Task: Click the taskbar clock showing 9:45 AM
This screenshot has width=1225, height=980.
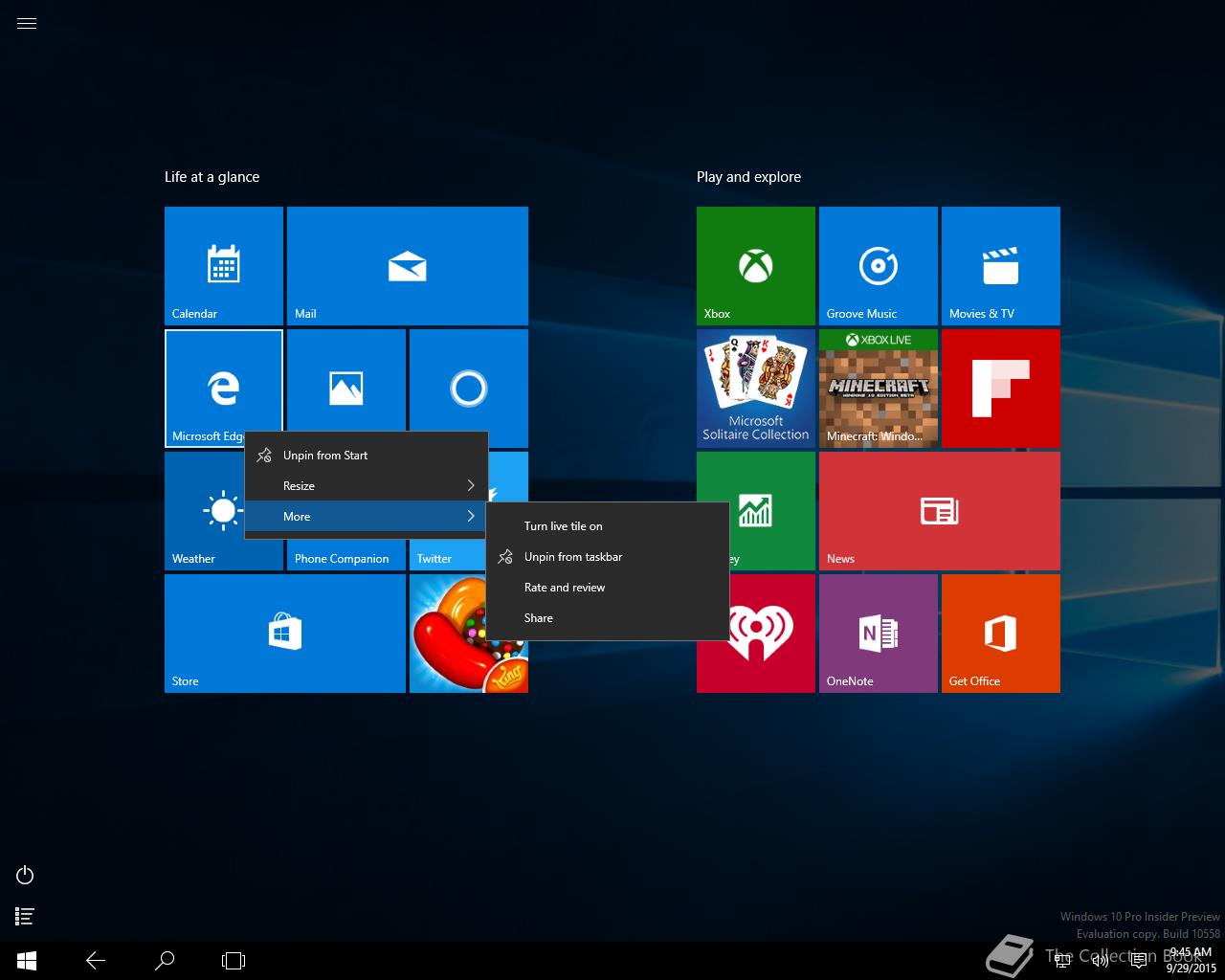Action: click(1191, 960)
